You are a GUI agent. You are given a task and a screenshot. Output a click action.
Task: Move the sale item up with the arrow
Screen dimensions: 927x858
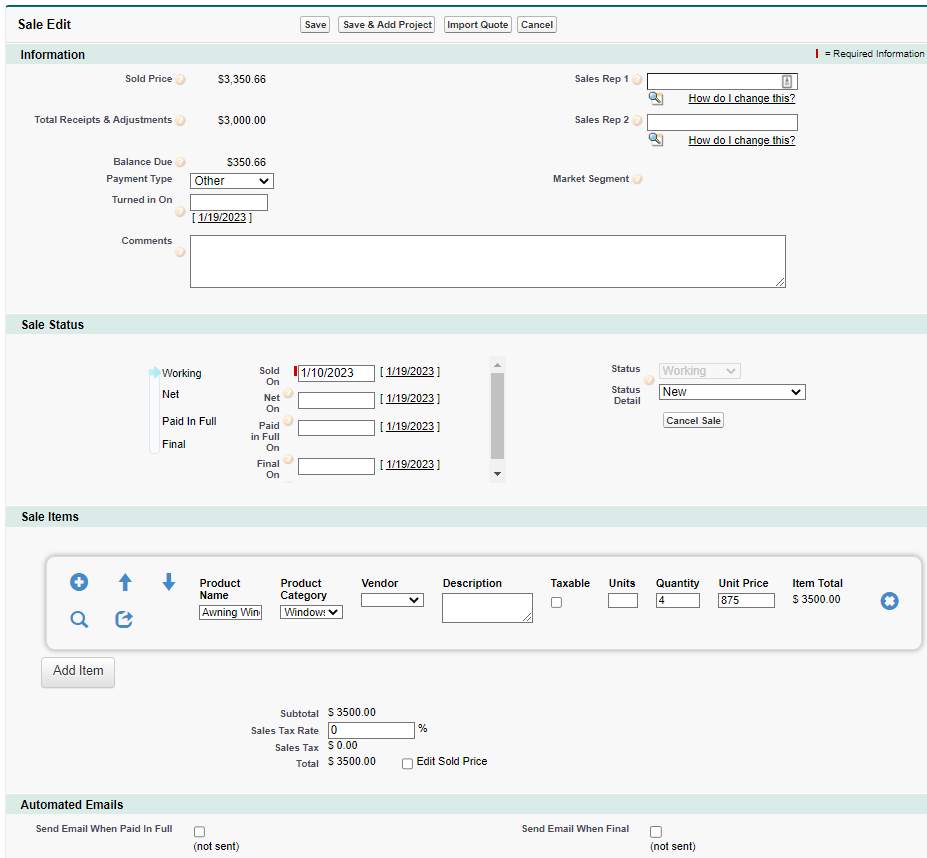pyautogui.click(x=125, y=582)
